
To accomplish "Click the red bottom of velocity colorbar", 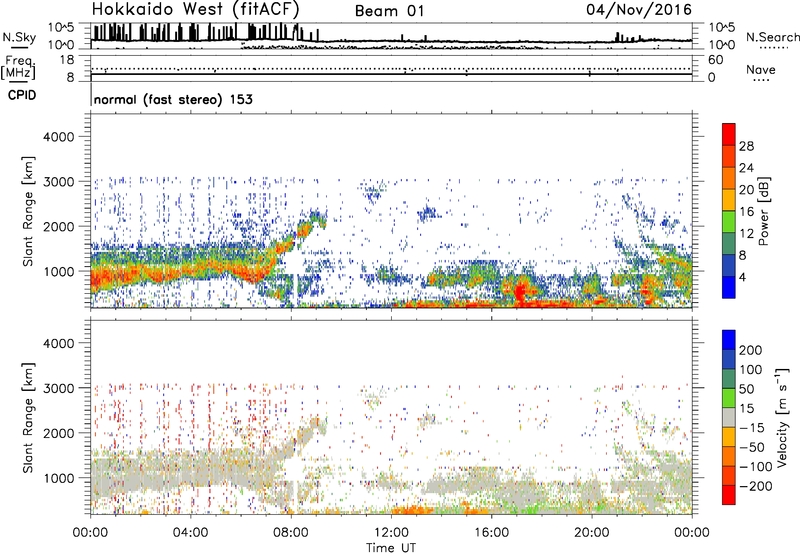I will point(729,495).
